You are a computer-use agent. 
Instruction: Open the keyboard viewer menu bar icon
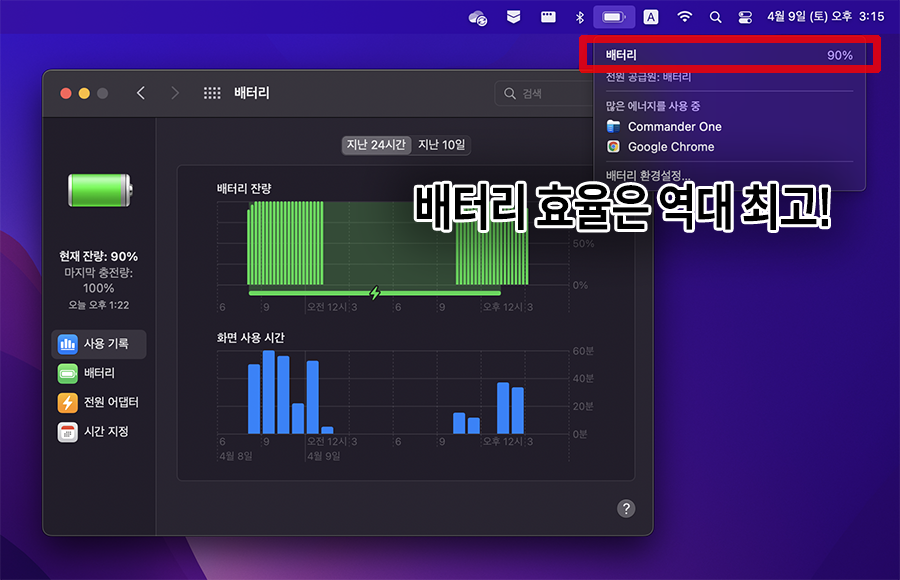pyautogui.click(x=548, y=17)
